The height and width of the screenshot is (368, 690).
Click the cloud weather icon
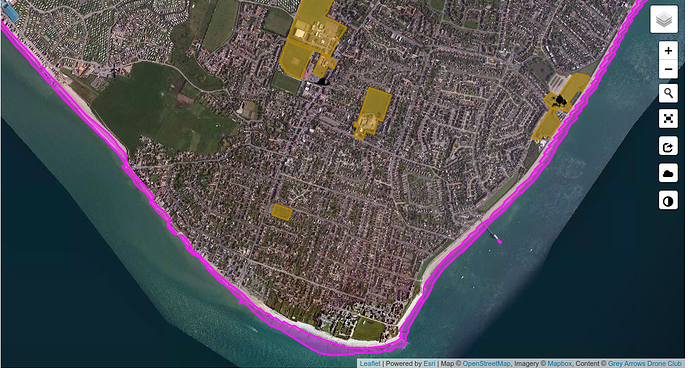668,173
